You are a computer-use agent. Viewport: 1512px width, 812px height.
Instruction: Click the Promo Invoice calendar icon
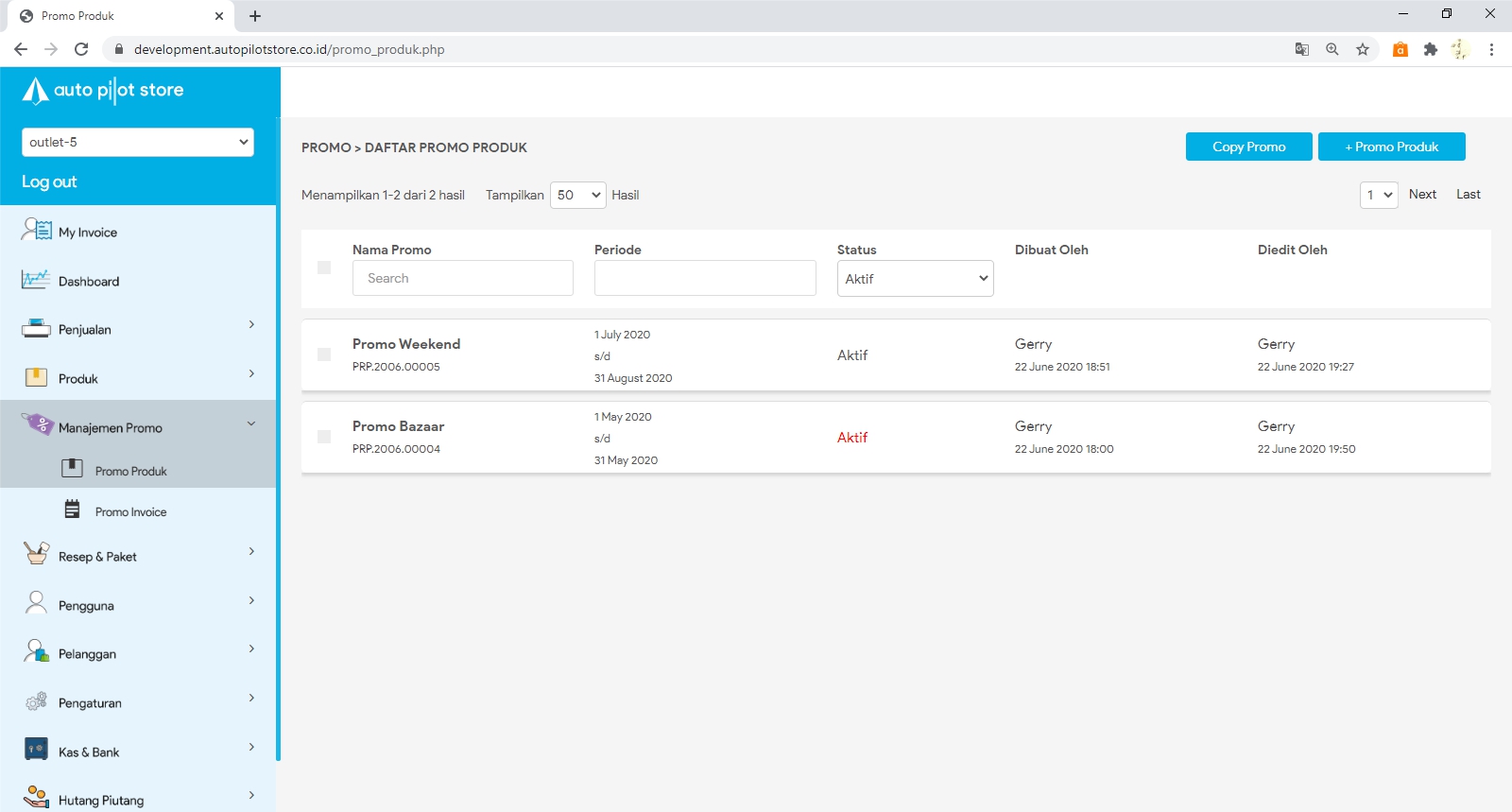pyautogui.click(x=72, y=510)
